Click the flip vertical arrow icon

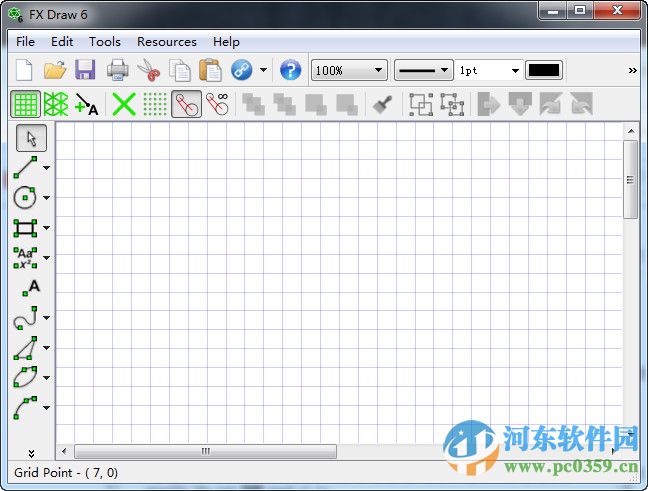[520, 104]
